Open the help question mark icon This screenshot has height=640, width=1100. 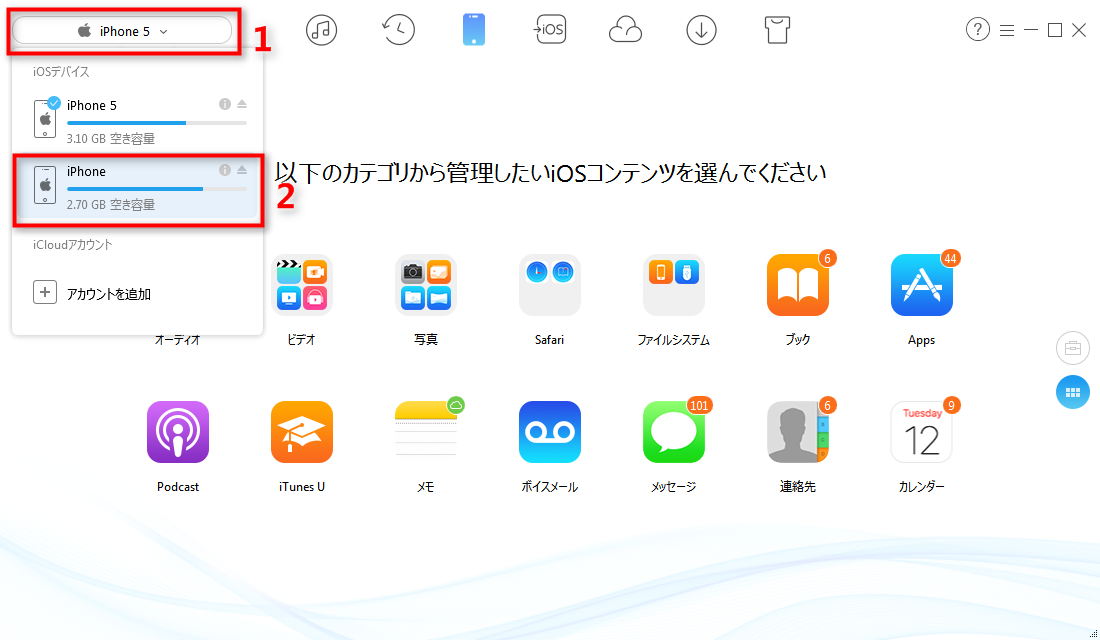tap(978, 30)
